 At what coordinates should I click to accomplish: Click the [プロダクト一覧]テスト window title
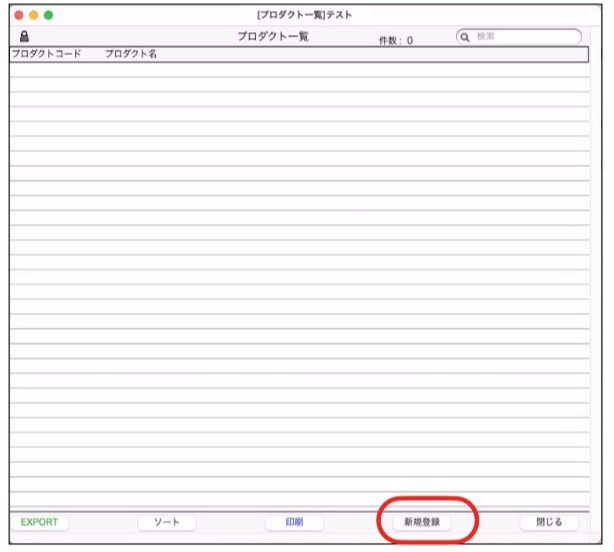point(304,15)
